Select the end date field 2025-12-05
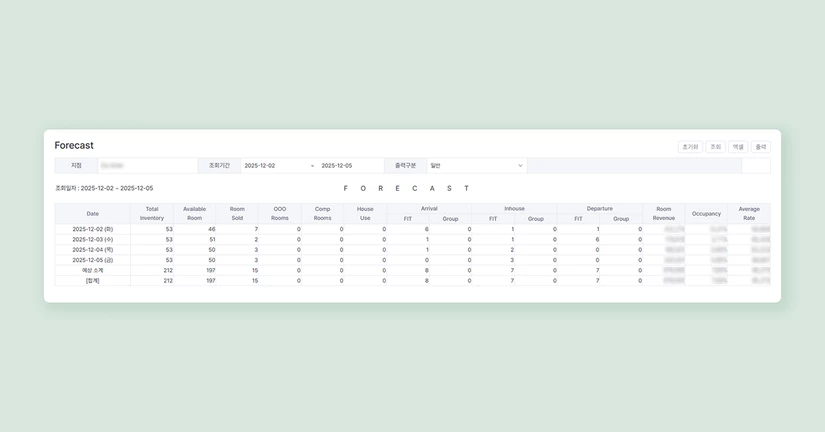 (351, 165)
